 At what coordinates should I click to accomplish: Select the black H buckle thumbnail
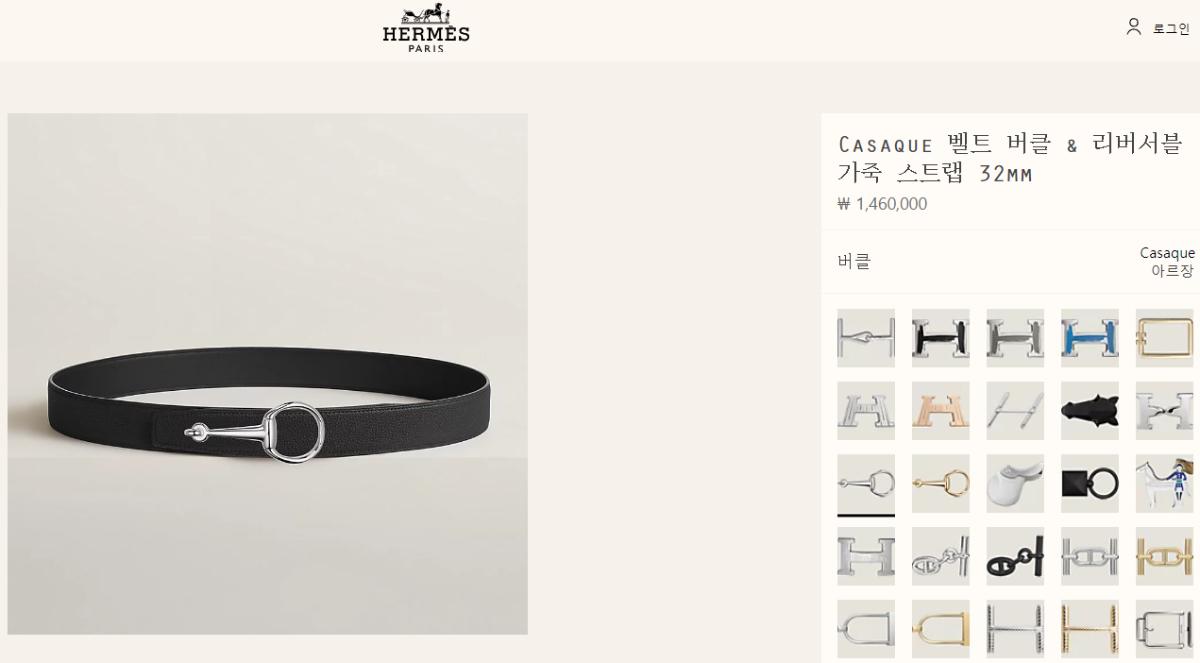tap(940, 338)
